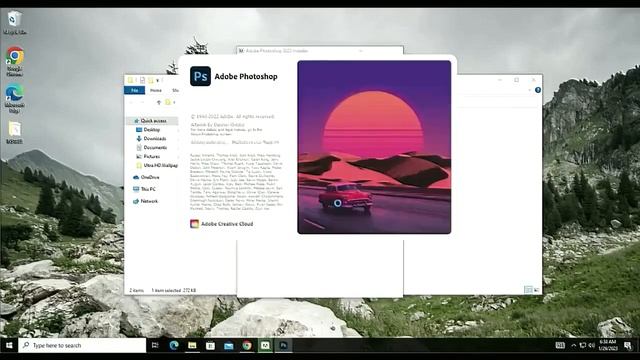The height and width of the screenshot is (360, 640).
Task: Open the File tab in File Explorer
Action: coord(134,90)
